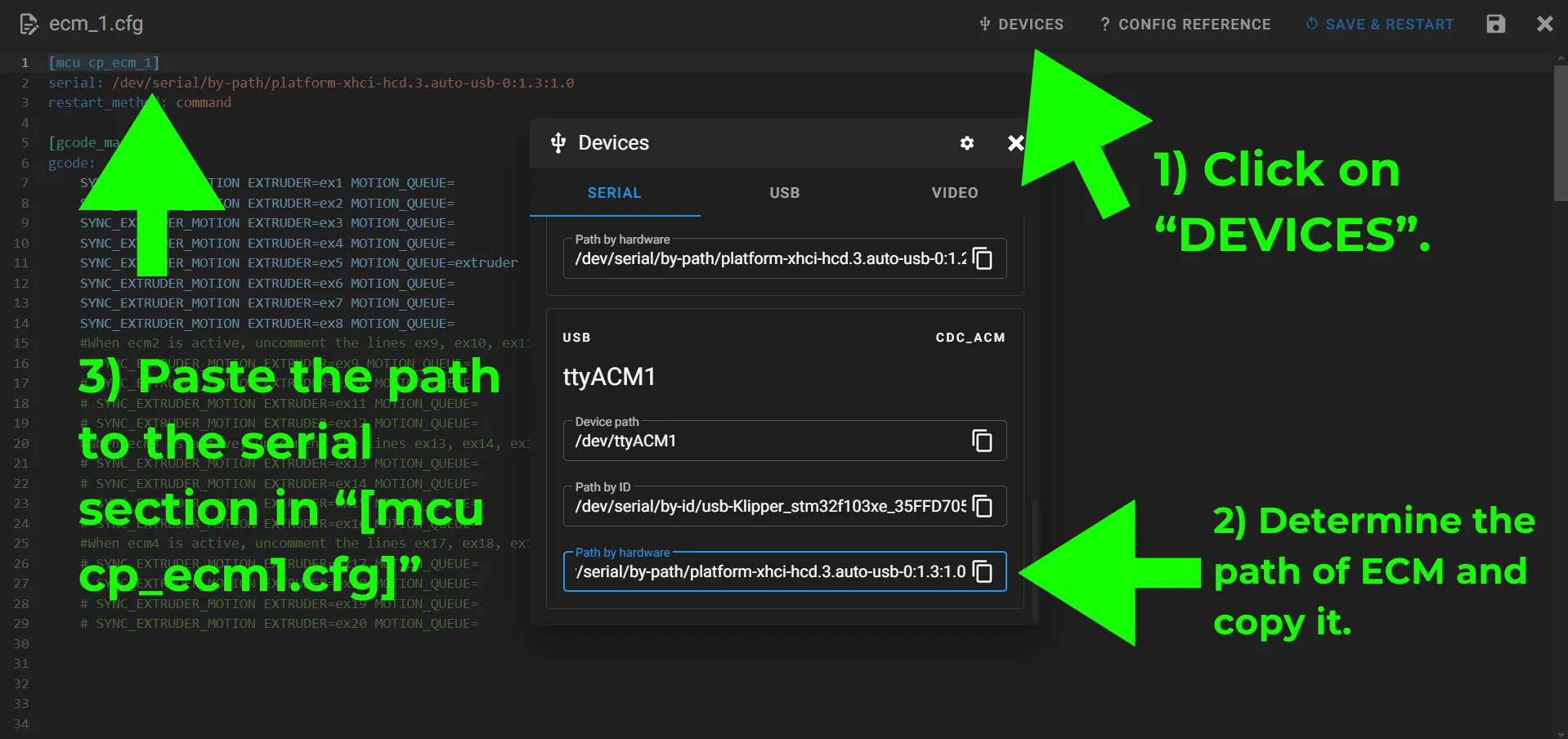
Task: Switch to the USB tab
Action: [x=784, y=193]
